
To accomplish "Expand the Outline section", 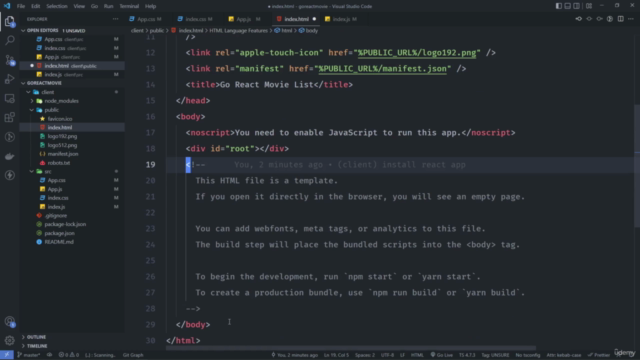I will 36,337.
